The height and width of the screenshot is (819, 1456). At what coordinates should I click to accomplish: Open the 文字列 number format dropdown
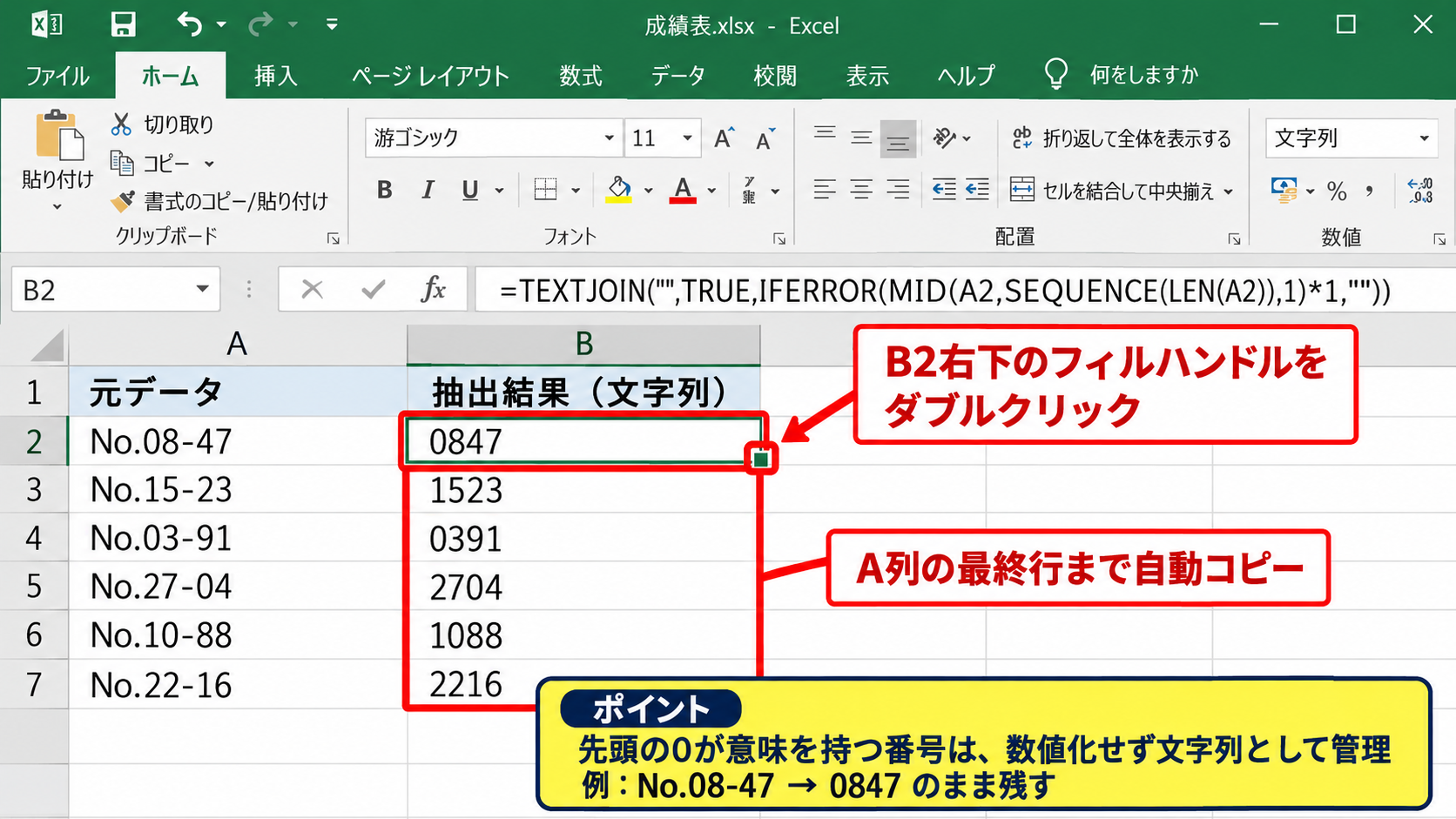point(1424,138)
